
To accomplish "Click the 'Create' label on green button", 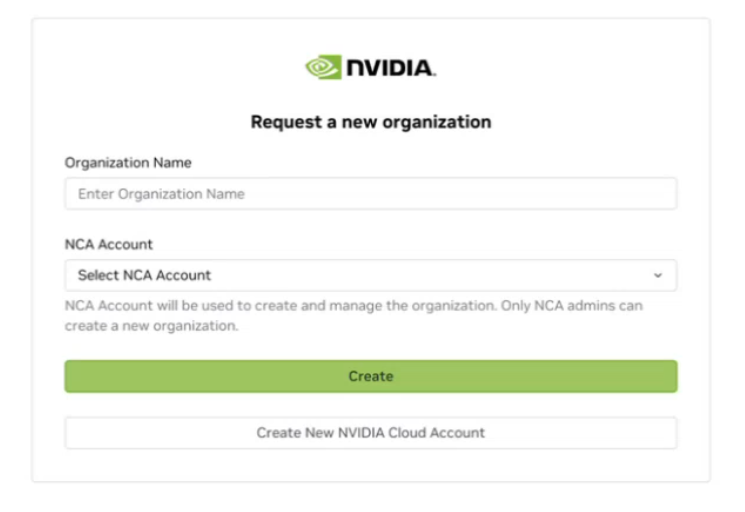I will (x=371, y=376).
